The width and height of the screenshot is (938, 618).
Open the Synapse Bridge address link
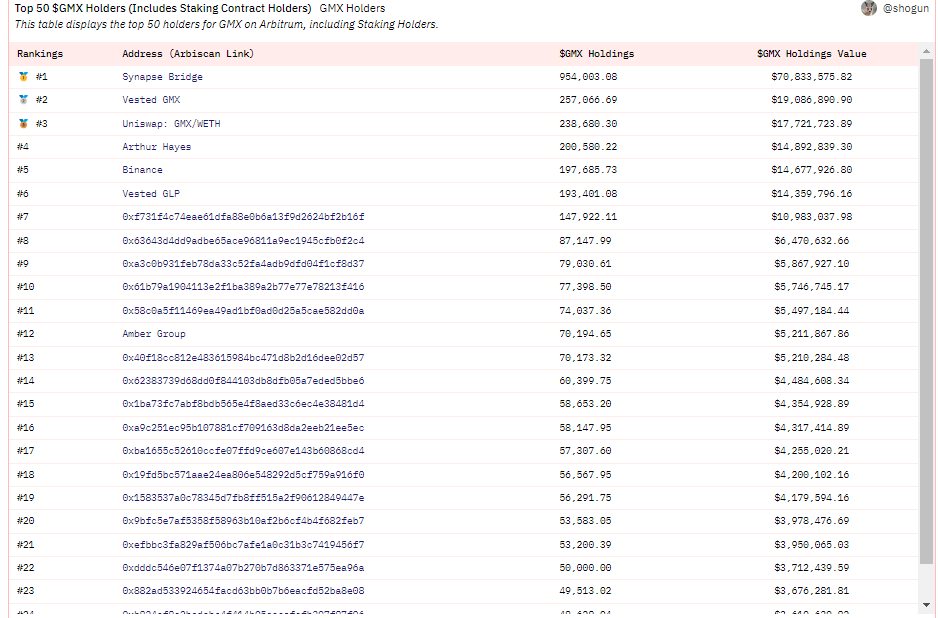tap(163, 77)
